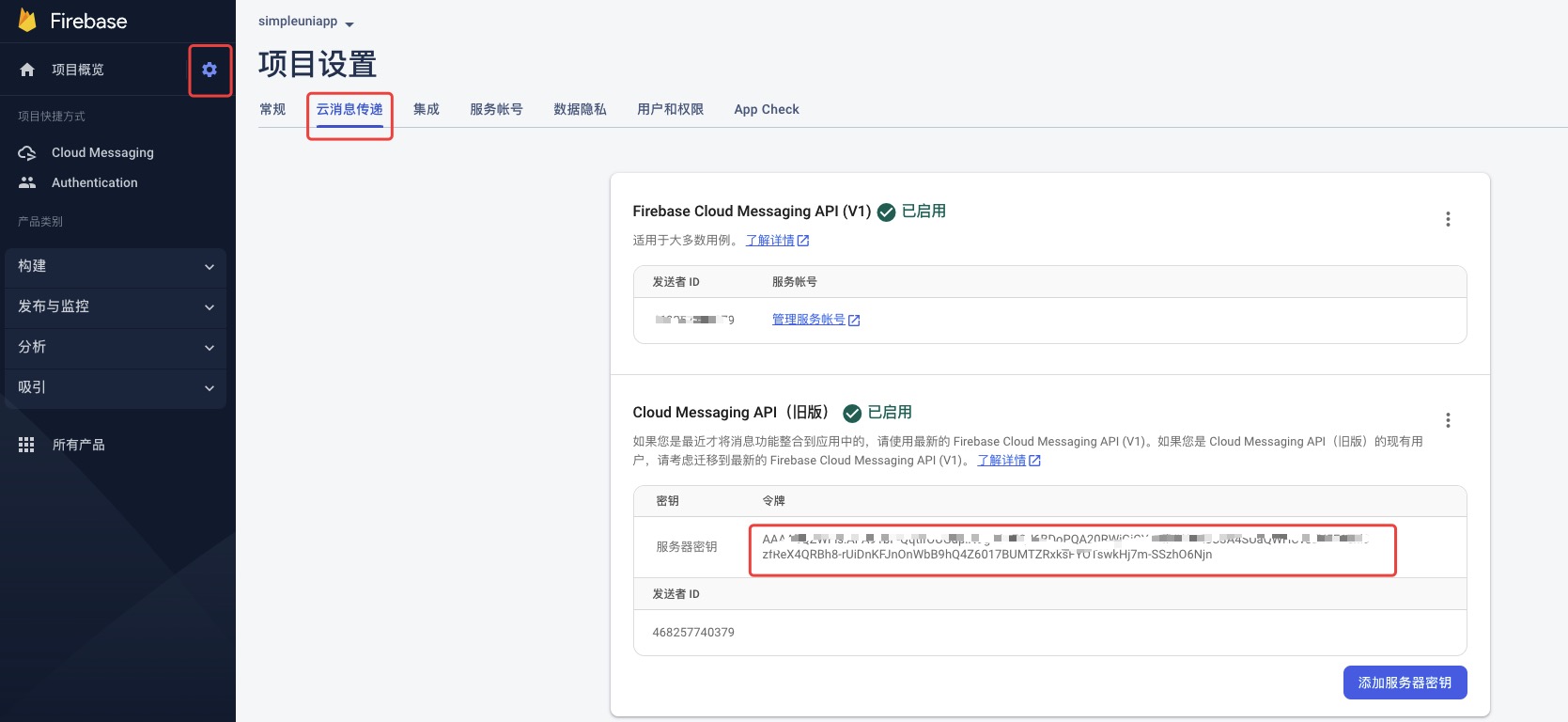Click the 项目设置 page heading

point(318,64)
